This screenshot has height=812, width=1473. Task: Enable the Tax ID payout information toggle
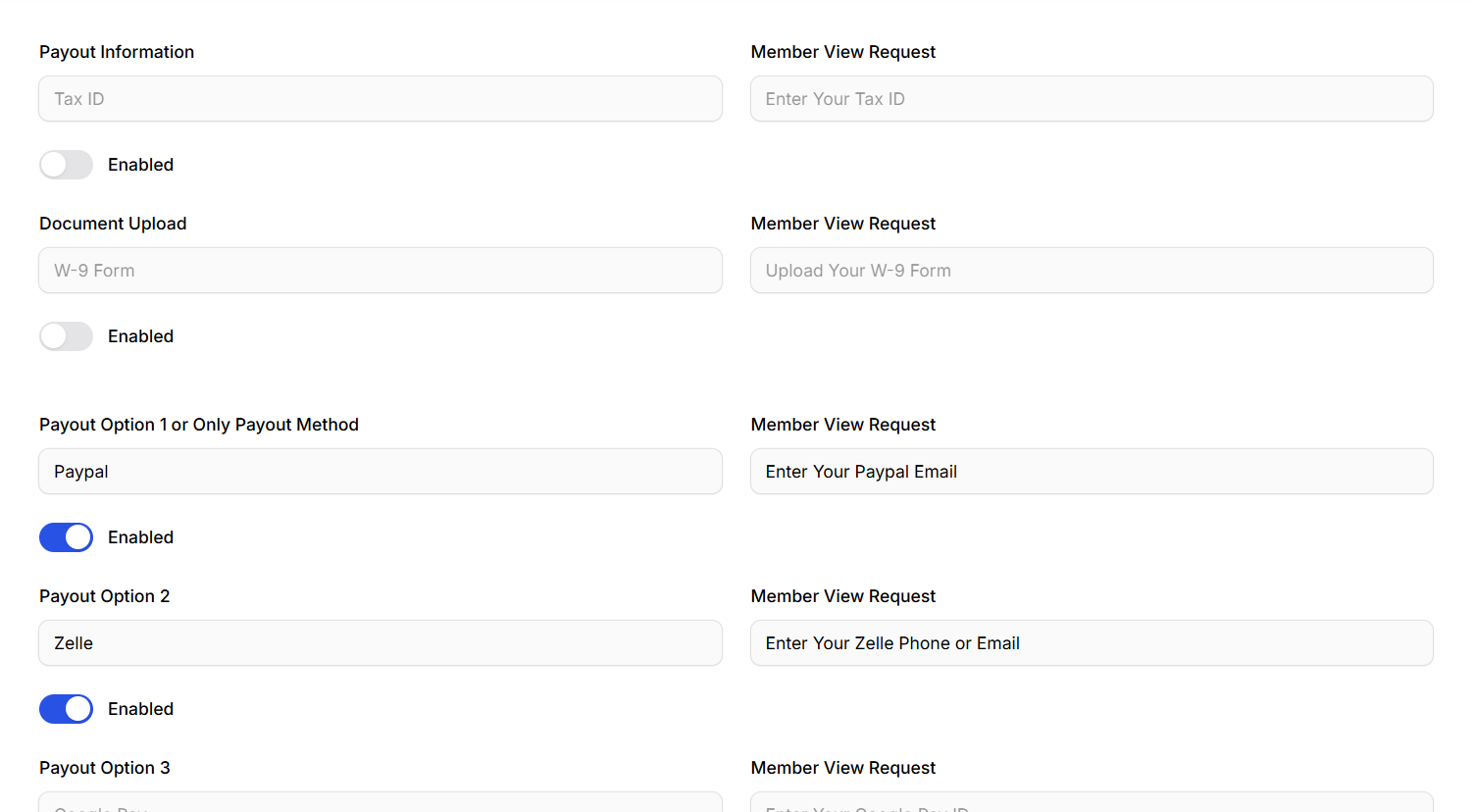[x=66, y=165]
